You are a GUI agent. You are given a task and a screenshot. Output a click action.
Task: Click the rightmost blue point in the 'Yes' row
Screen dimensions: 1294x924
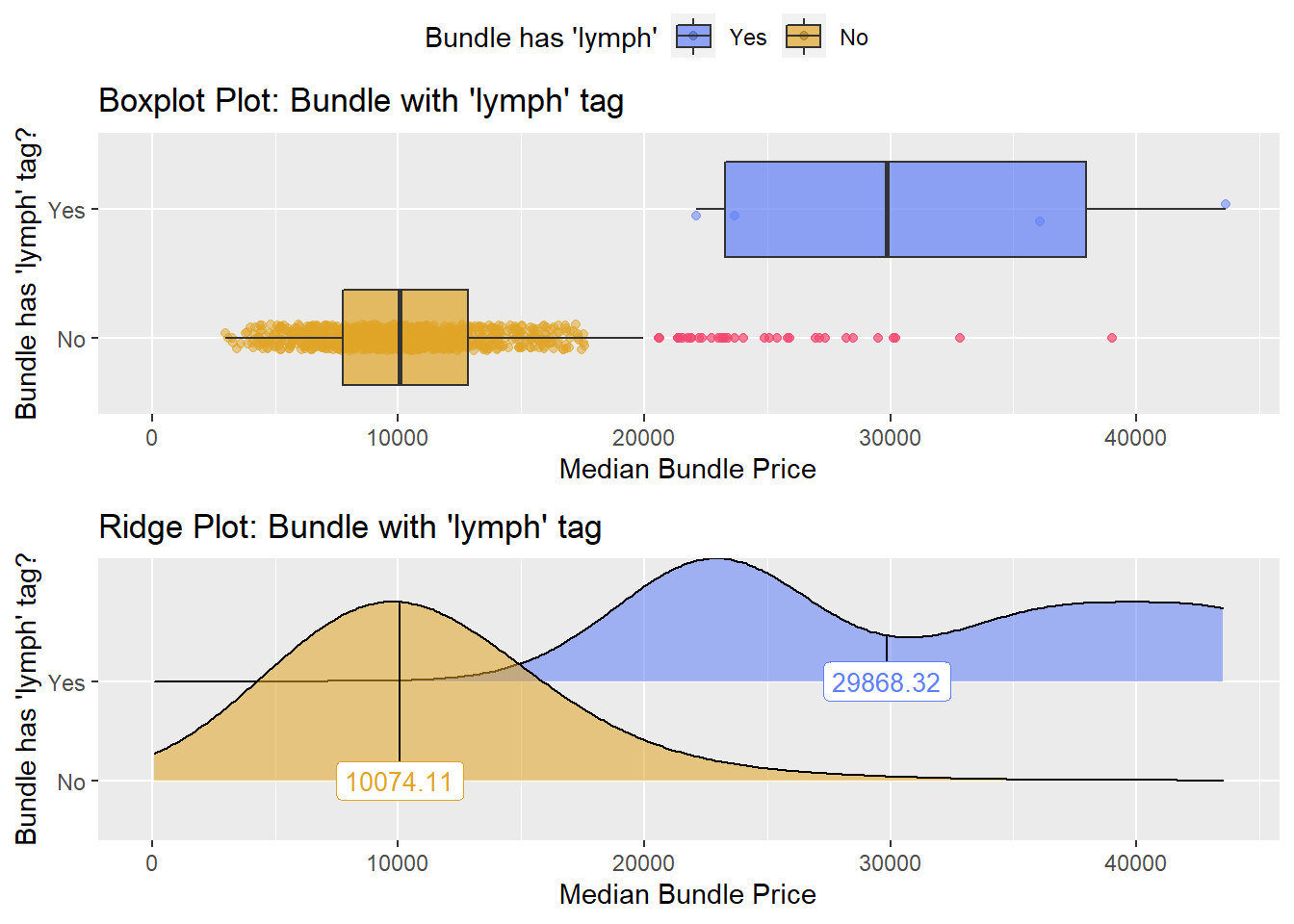click(x=1225, y=204)
